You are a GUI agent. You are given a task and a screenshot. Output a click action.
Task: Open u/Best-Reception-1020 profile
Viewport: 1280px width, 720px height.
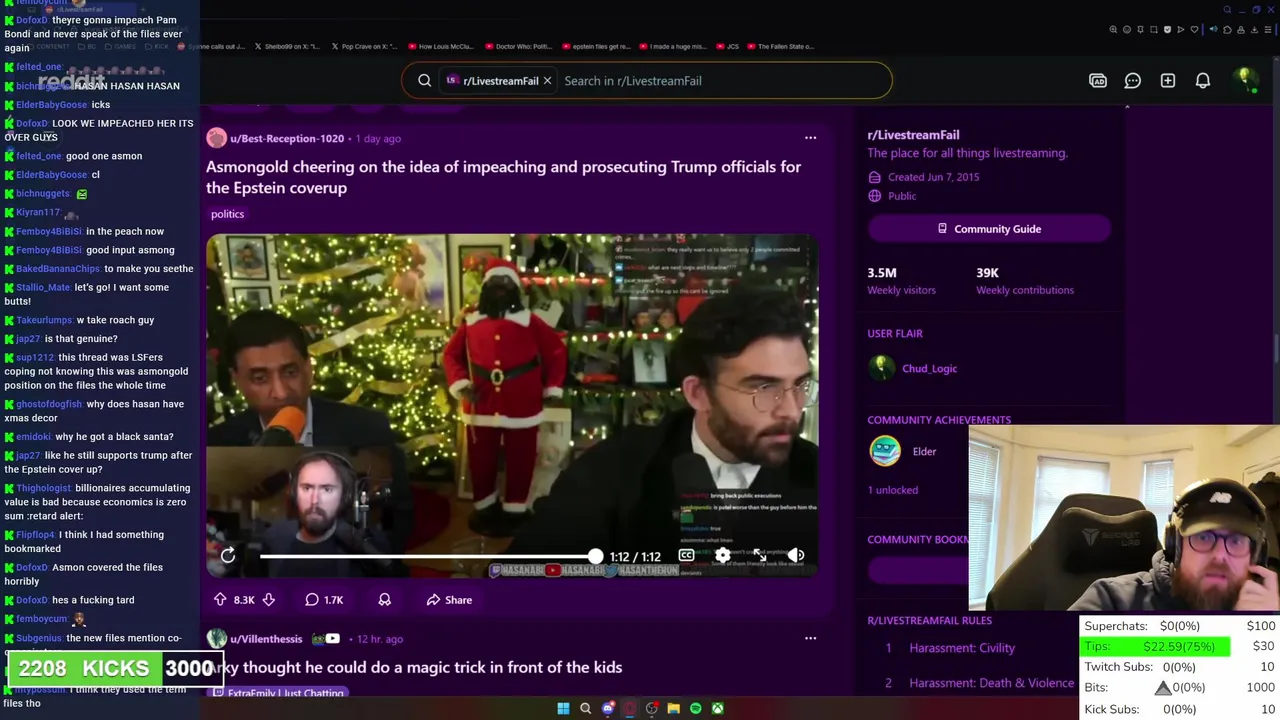pos(287,138)
